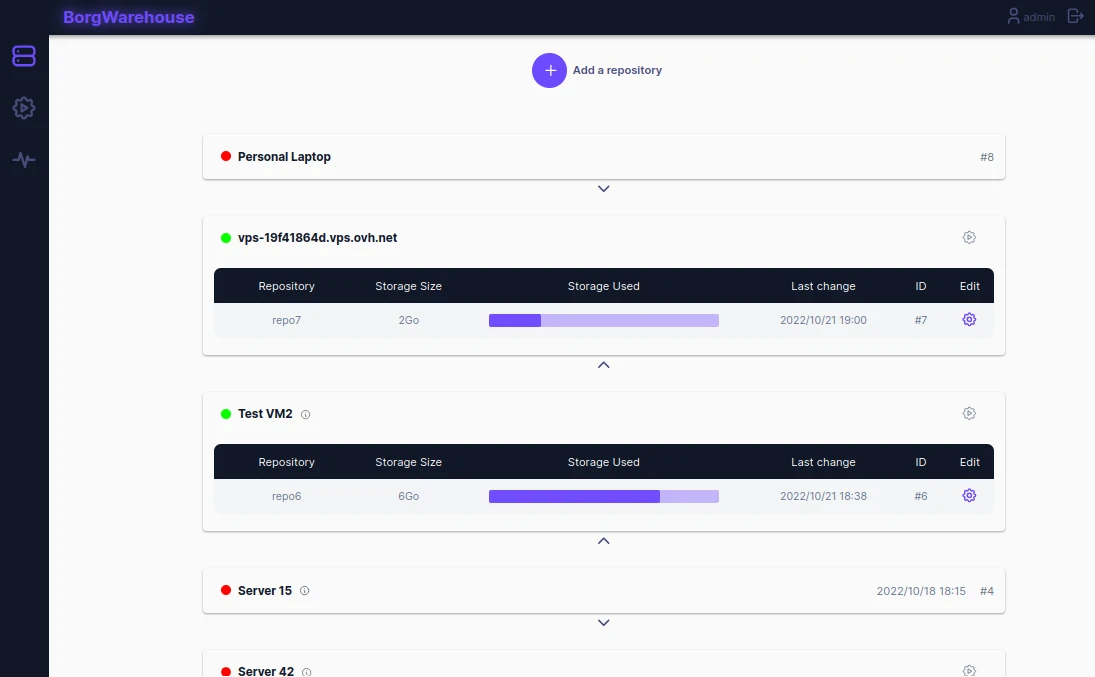Click the info icon beside Server 15
The width and height of the screenshot is (1095, 677).
tap(305, 591)
